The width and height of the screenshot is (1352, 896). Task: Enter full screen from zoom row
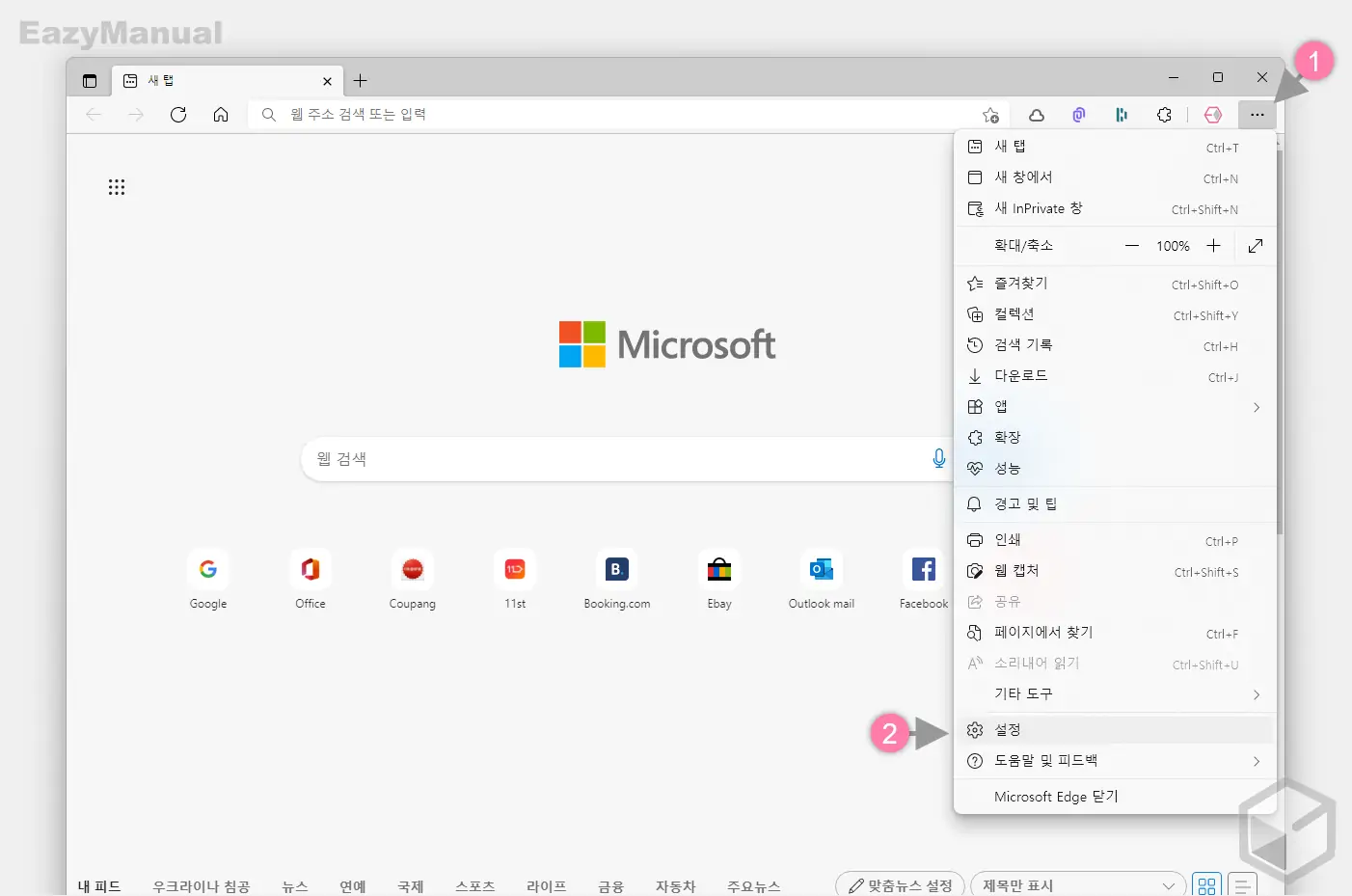tap(1256, 246)
